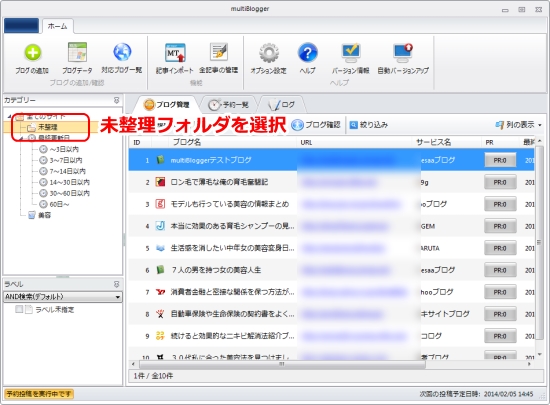
Task: Collapse the 全てのサイト tree root node
Action: [9, 116]
